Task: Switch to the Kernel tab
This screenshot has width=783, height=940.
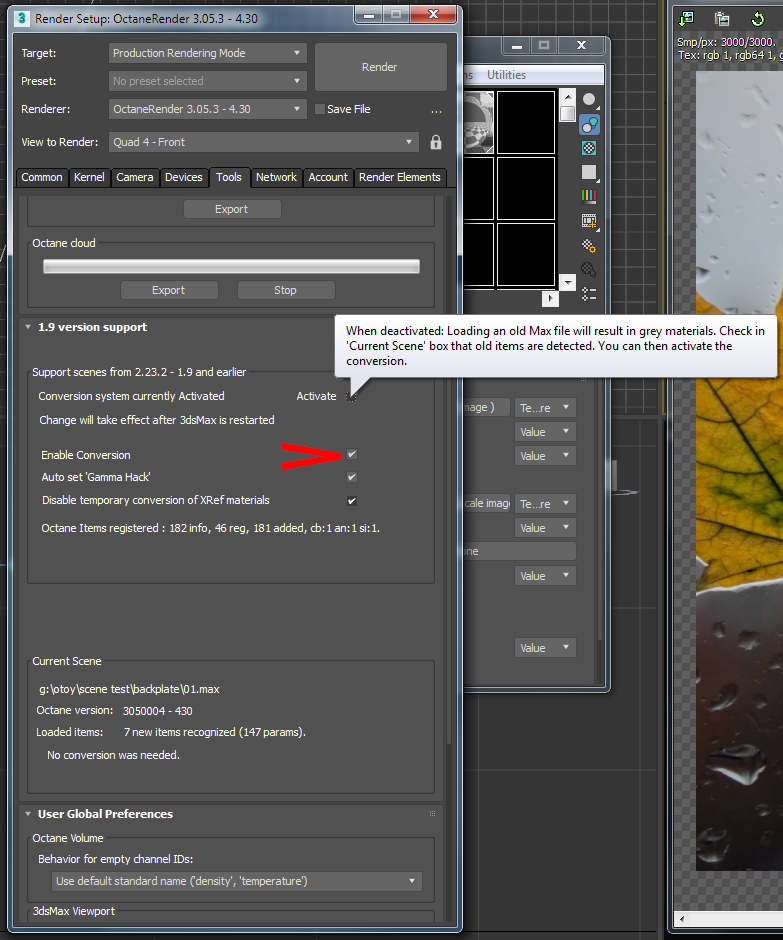Action: click(89, 177)
